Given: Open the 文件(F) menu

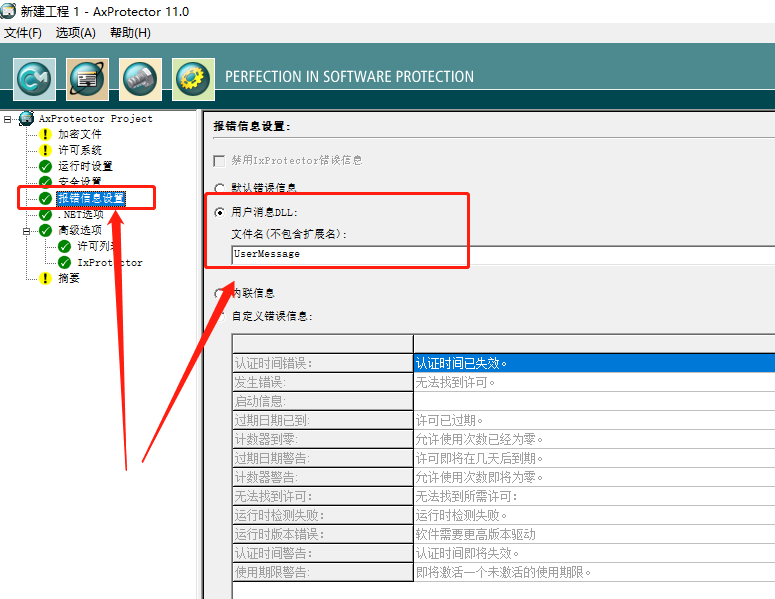Looking at the screenshot, I should pyautogui.click(x=23, y=33).
